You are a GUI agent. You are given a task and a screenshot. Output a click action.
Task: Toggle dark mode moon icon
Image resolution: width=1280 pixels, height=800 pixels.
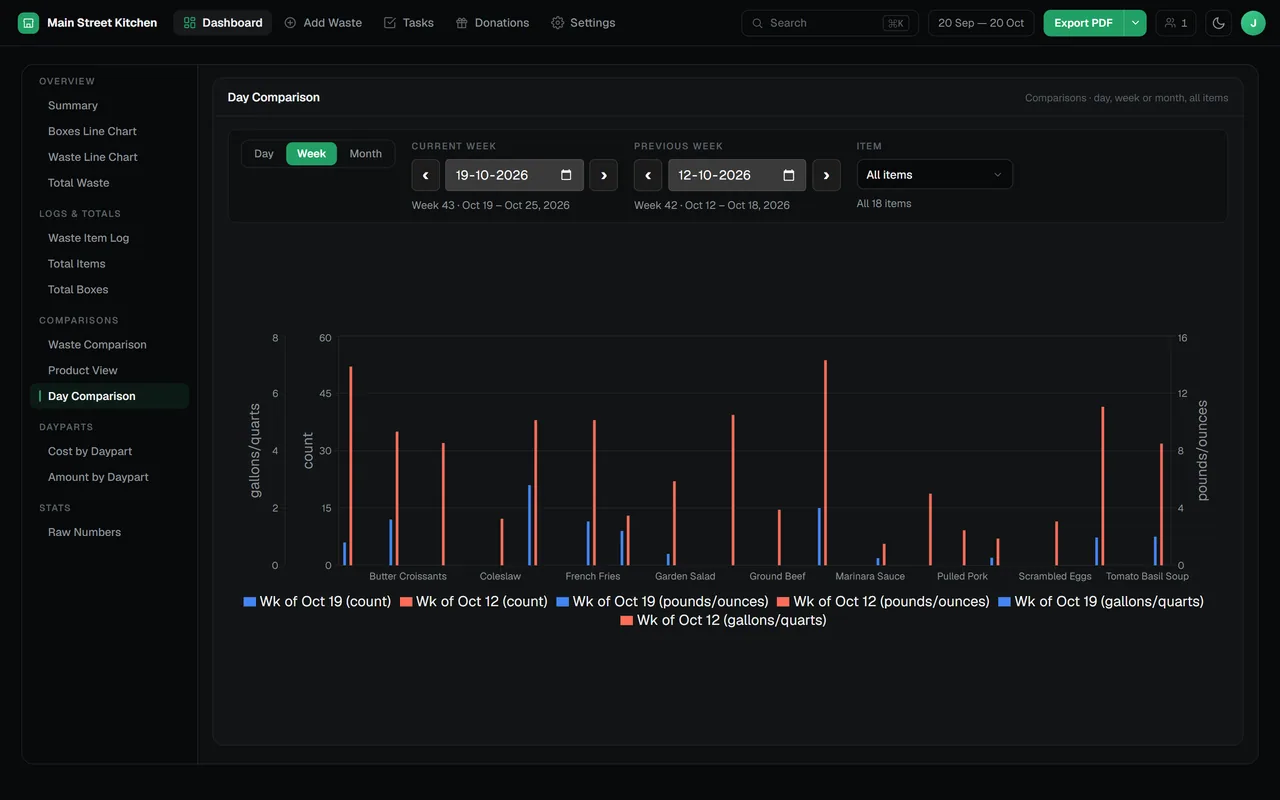(x=1218, y=23)
